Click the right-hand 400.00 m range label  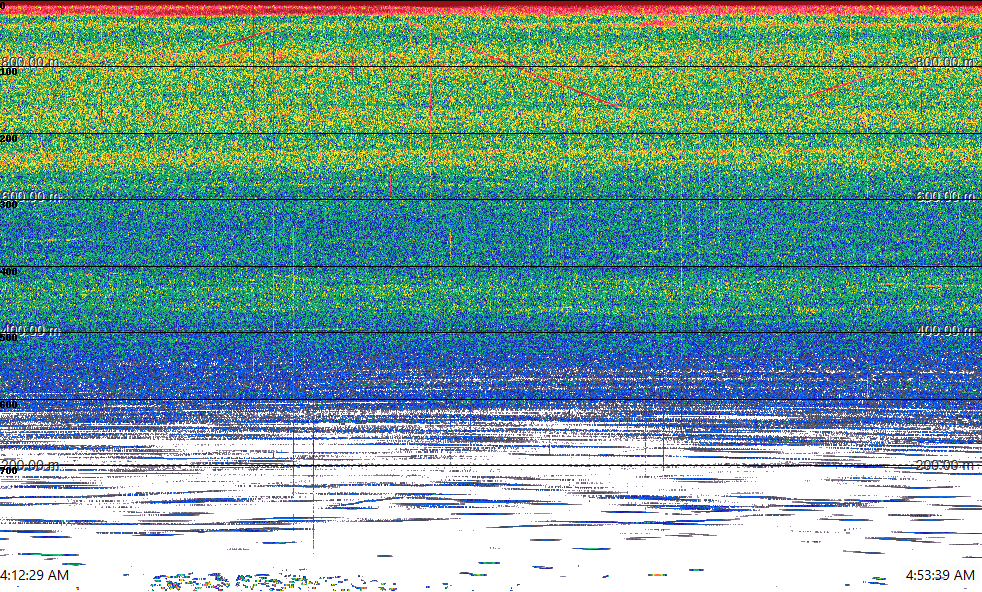point(945,330)
